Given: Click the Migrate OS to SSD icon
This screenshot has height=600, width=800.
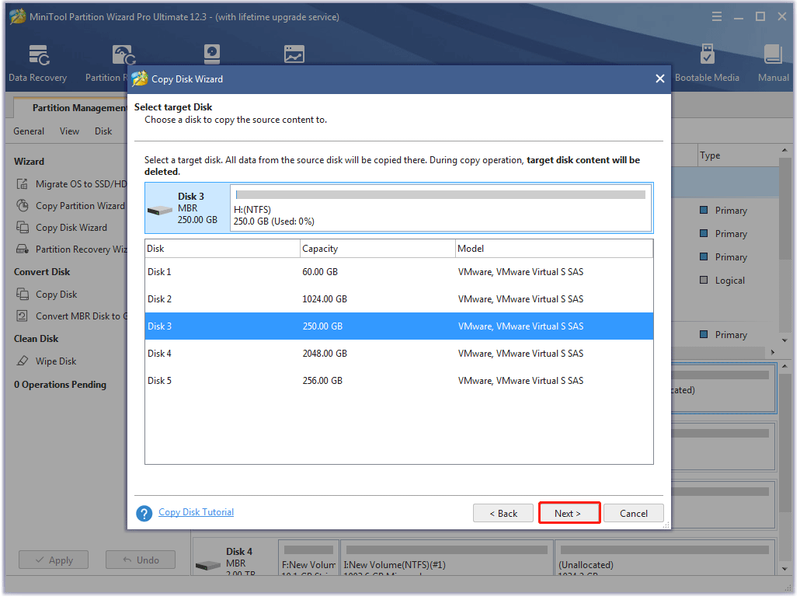Looking at the screenshot, I should coord(22,184).
